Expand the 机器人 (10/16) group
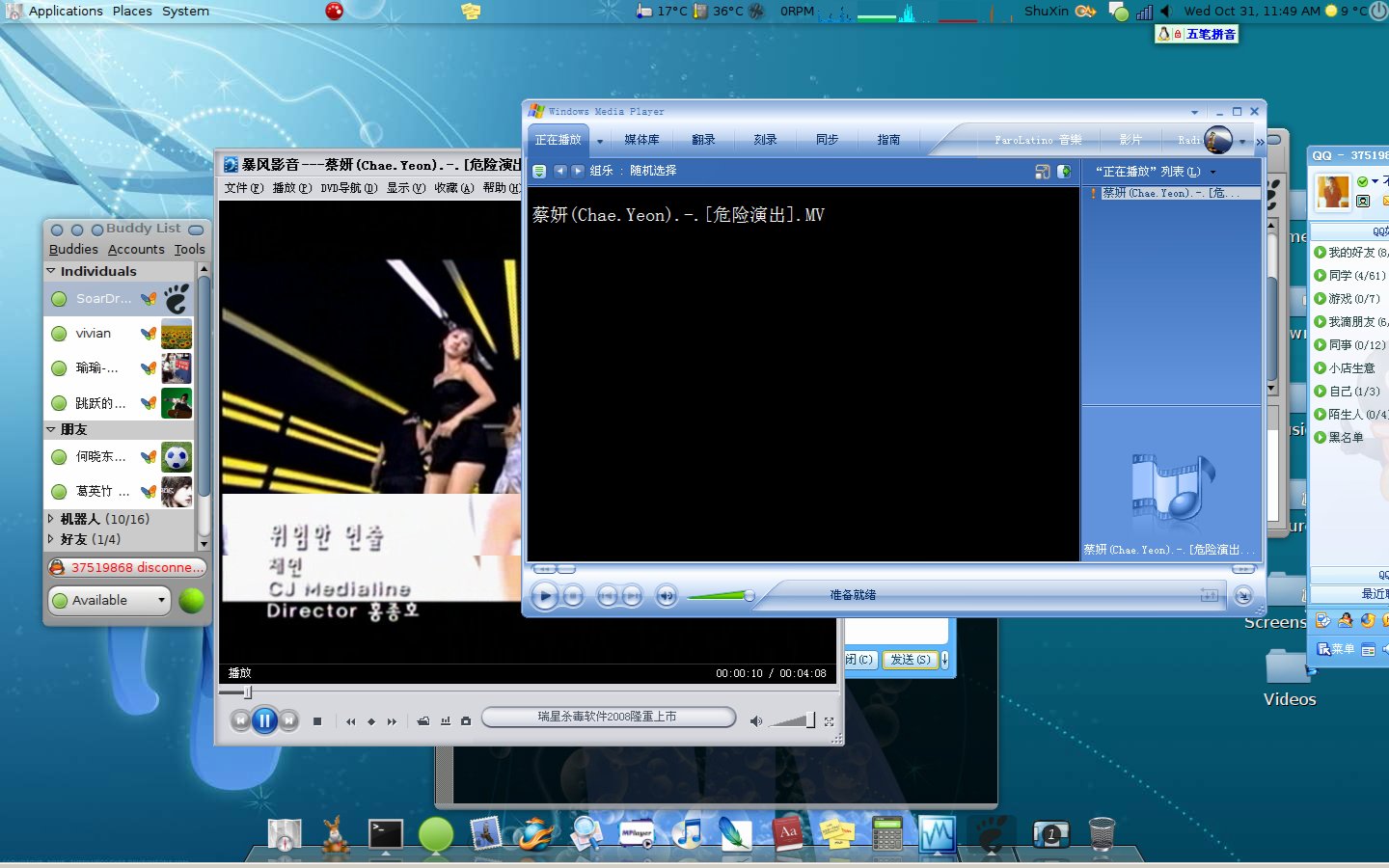Viewport: 1389px width, 868px height. click(51, 519)
